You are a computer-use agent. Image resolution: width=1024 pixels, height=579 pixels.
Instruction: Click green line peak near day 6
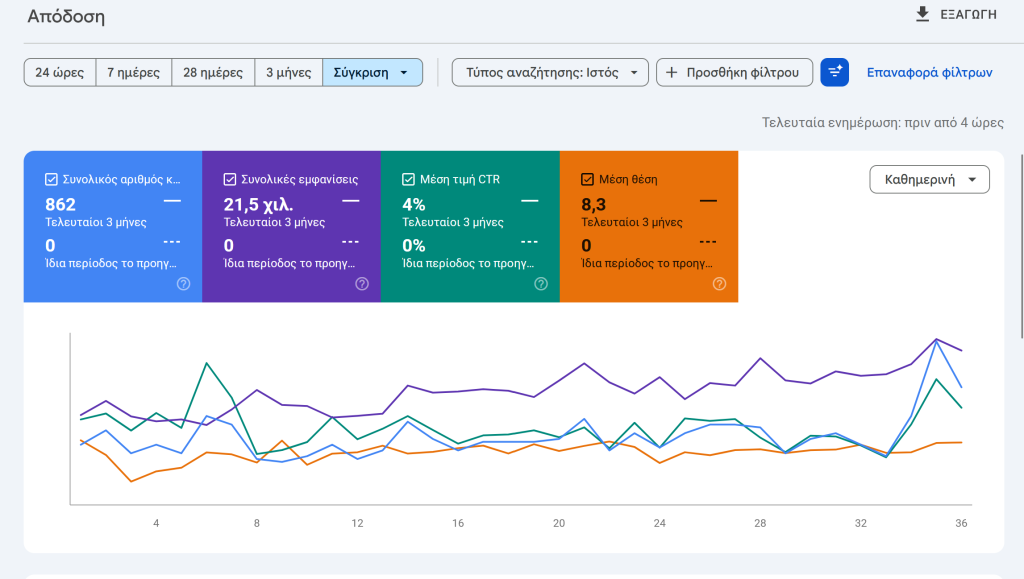[207, 363]
